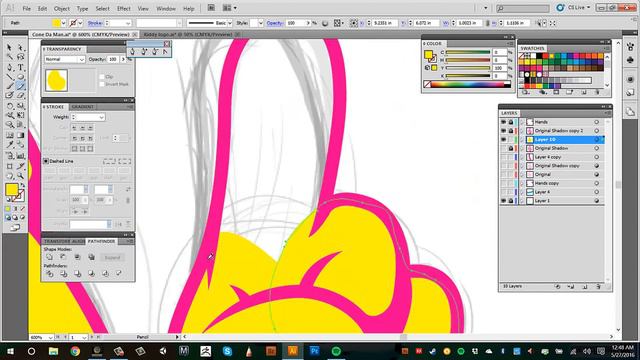Screen dimensions: 640x360
Task: Click the Unite shape mode in Pathfinder
Action: click(49, 257)
